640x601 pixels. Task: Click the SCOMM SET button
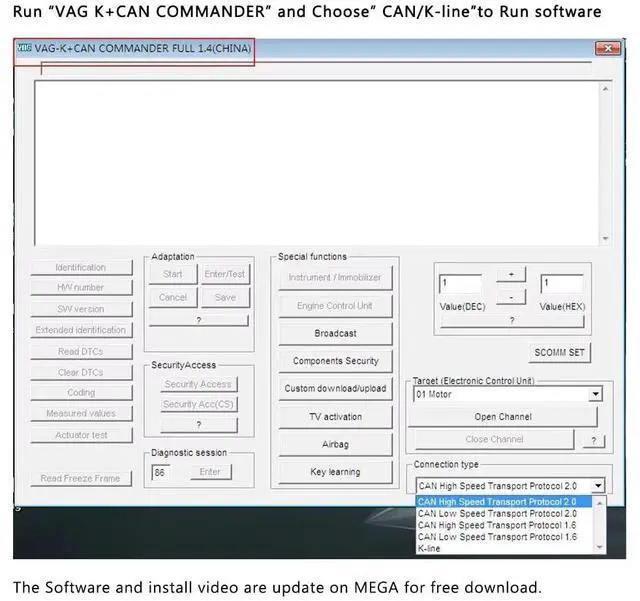click(560, 353)
